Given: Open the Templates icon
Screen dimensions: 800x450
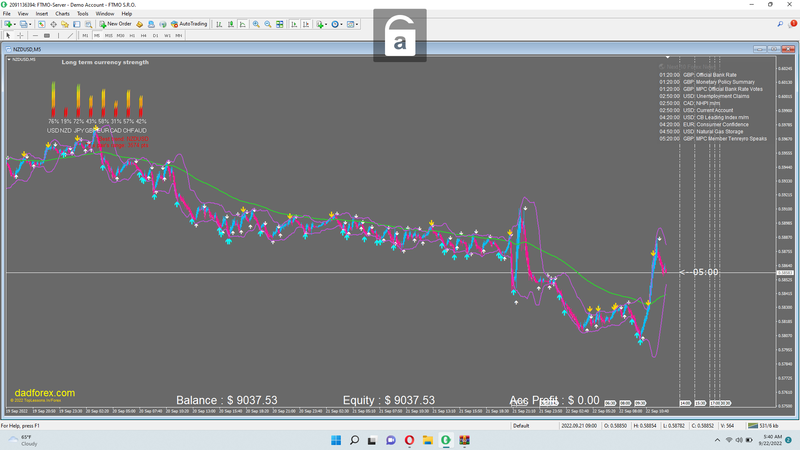Looking at the screenshot, I should (x=350, y=24).
